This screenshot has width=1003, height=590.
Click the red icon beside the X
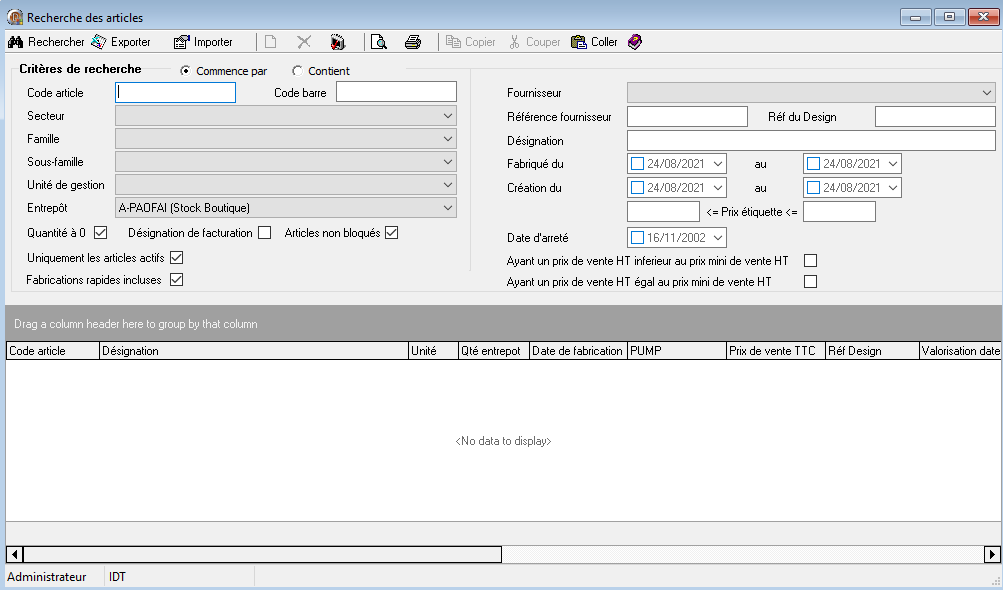pyautogui.click(x=338, y=42)
